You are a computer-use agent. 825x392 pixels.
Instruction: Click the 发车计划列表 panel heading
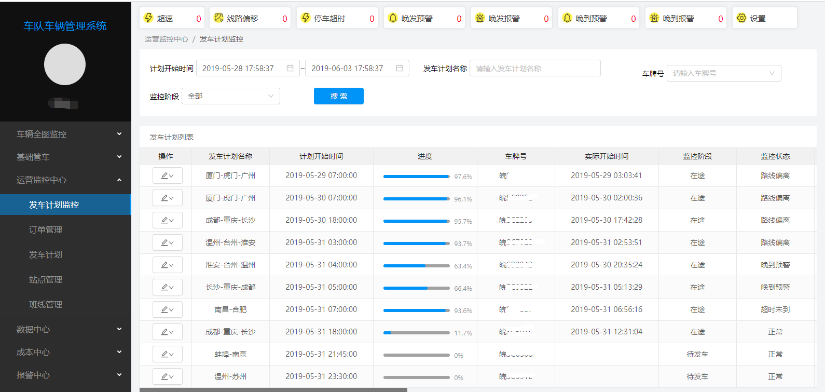(x=172, y=137)
